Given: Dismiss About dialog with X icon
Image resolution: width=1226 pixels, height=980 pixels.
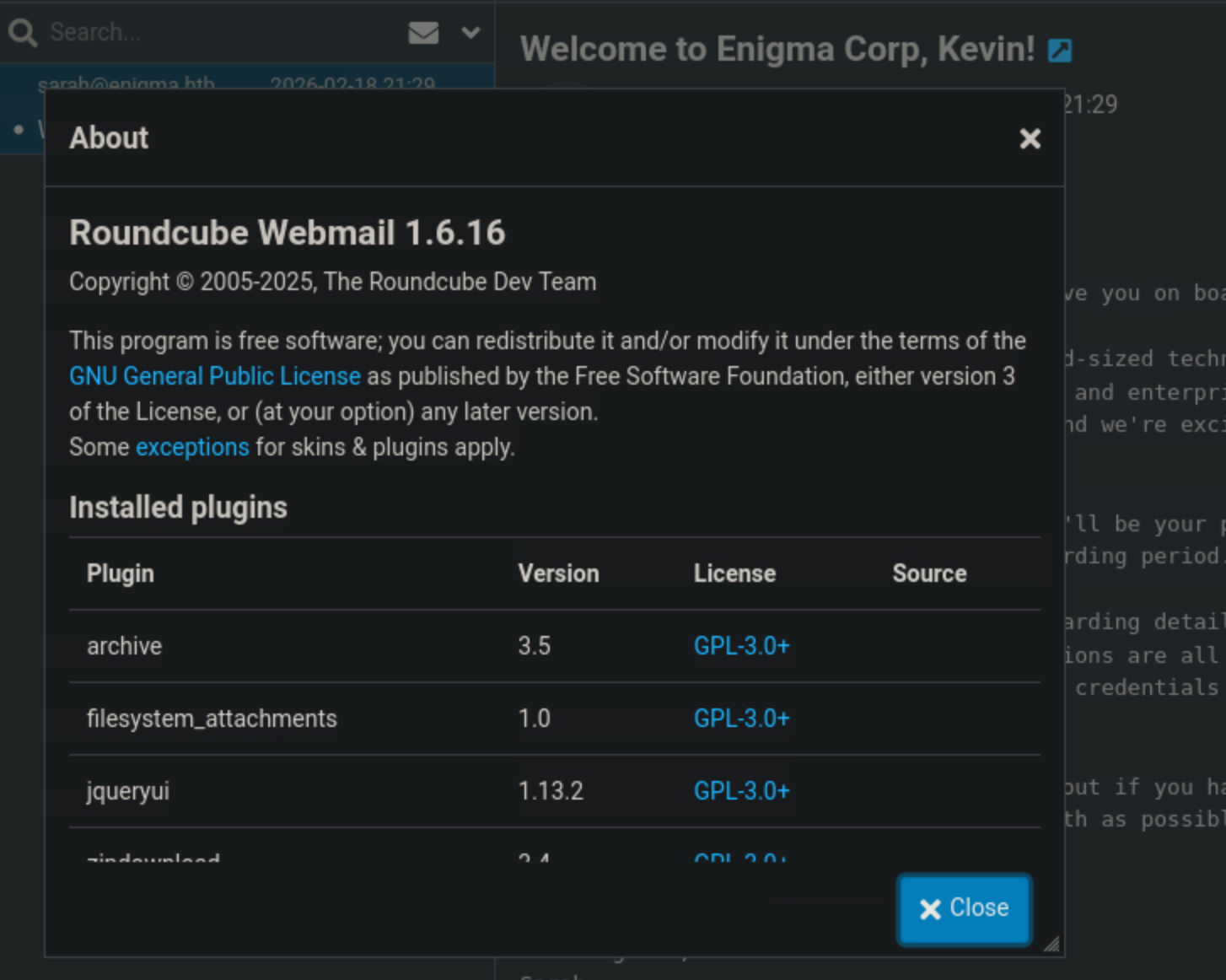Looking at the screenshot, I should point(1030,138).
